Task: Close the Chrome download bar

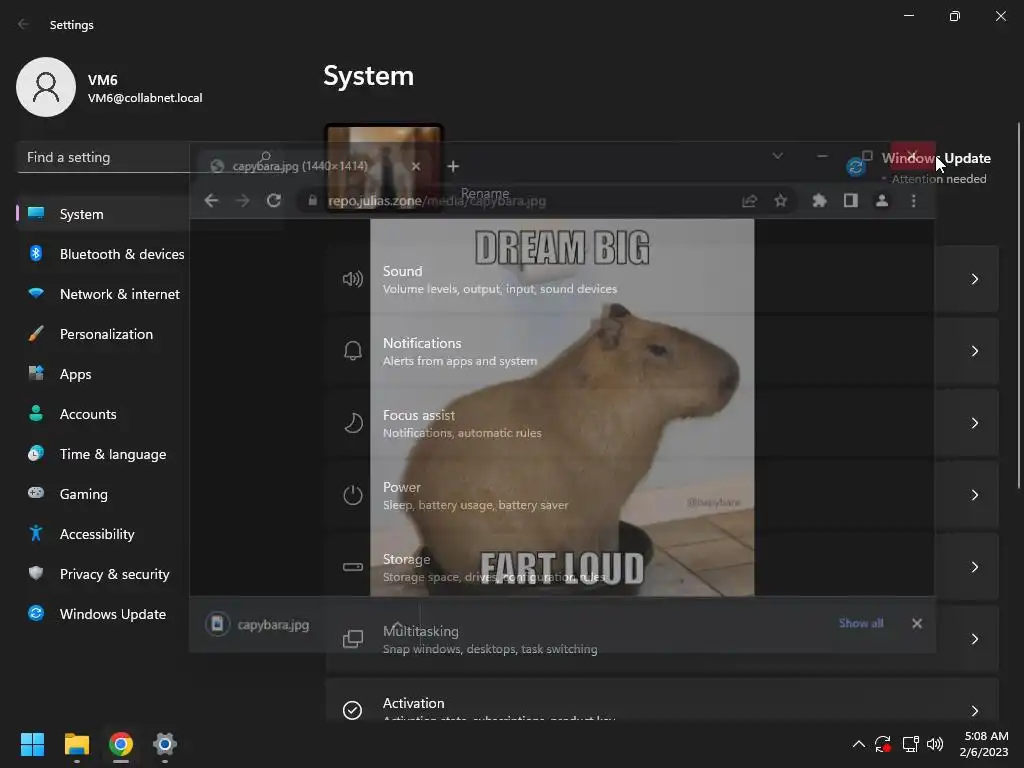Action: 917,624
